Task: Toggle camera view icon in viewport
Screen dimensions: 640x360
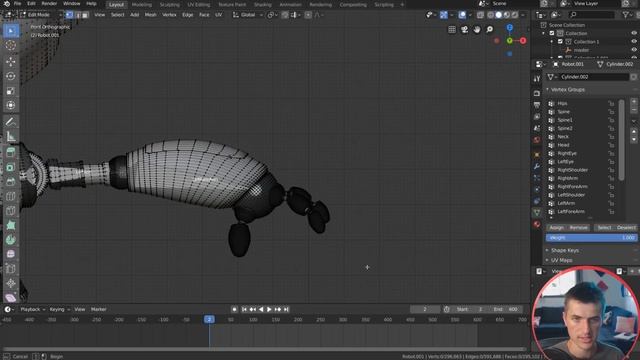Action: [x=464, y=29]
